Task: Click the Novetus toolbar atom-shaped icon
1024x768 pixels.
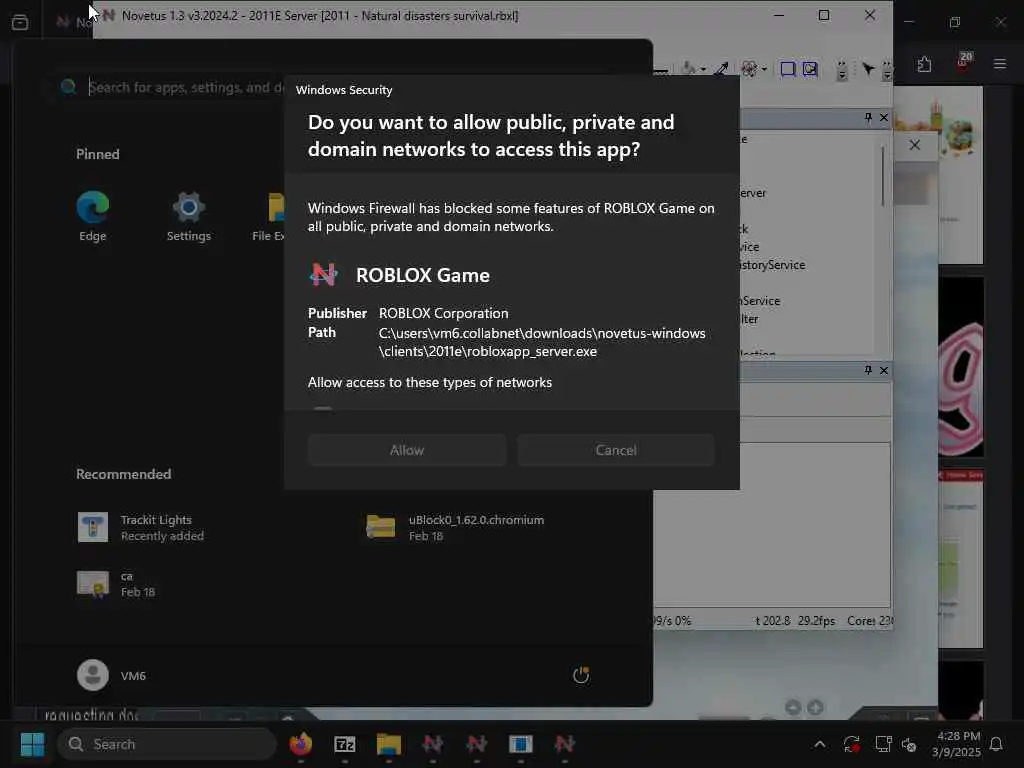Action: coord(749,69)
